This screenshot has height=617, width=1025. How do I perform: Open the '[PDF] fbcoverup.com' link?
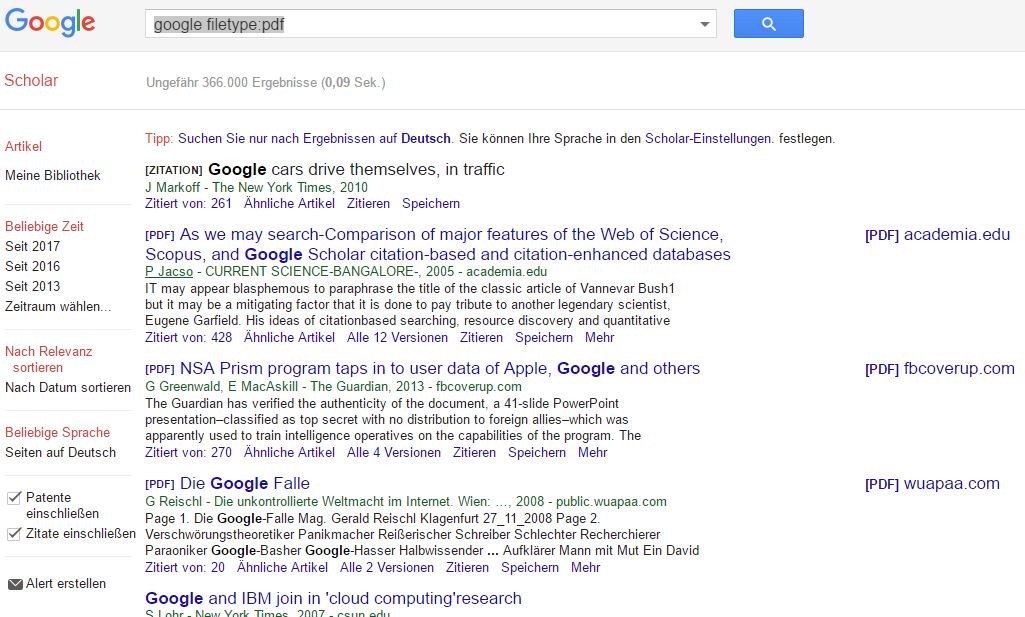(939, 369)
